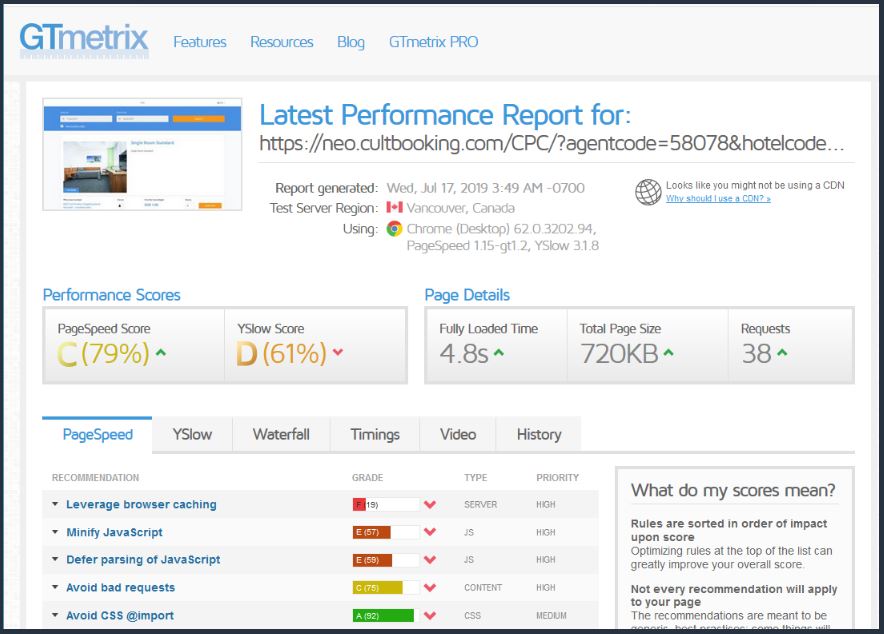Click green up arrow beside PageSpeed Score
The width and height of the screenshot is (884, 634).
(x=161, y=353)
